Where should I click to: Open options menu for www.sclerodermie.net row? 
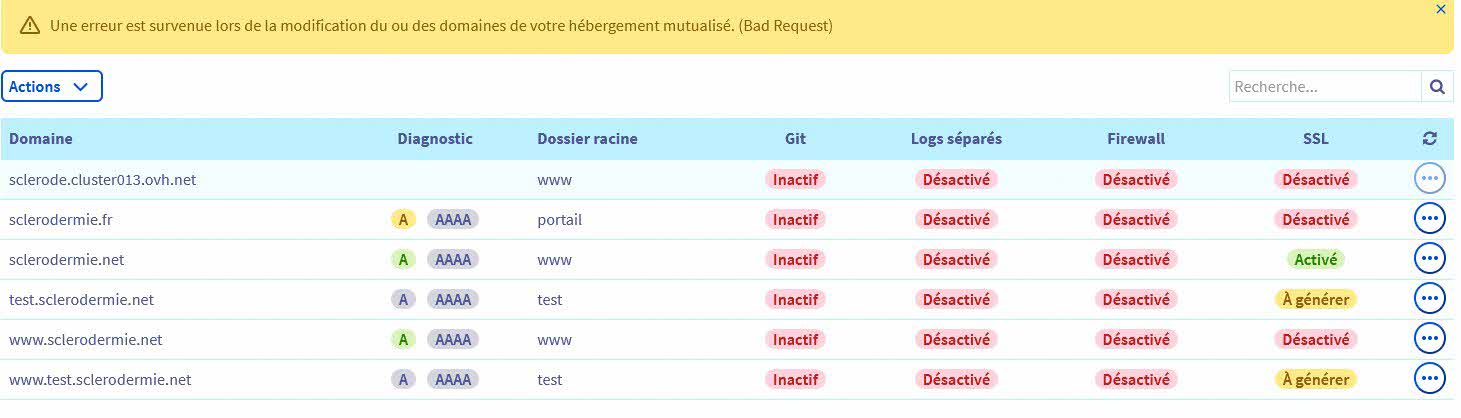pos(1430,339)
